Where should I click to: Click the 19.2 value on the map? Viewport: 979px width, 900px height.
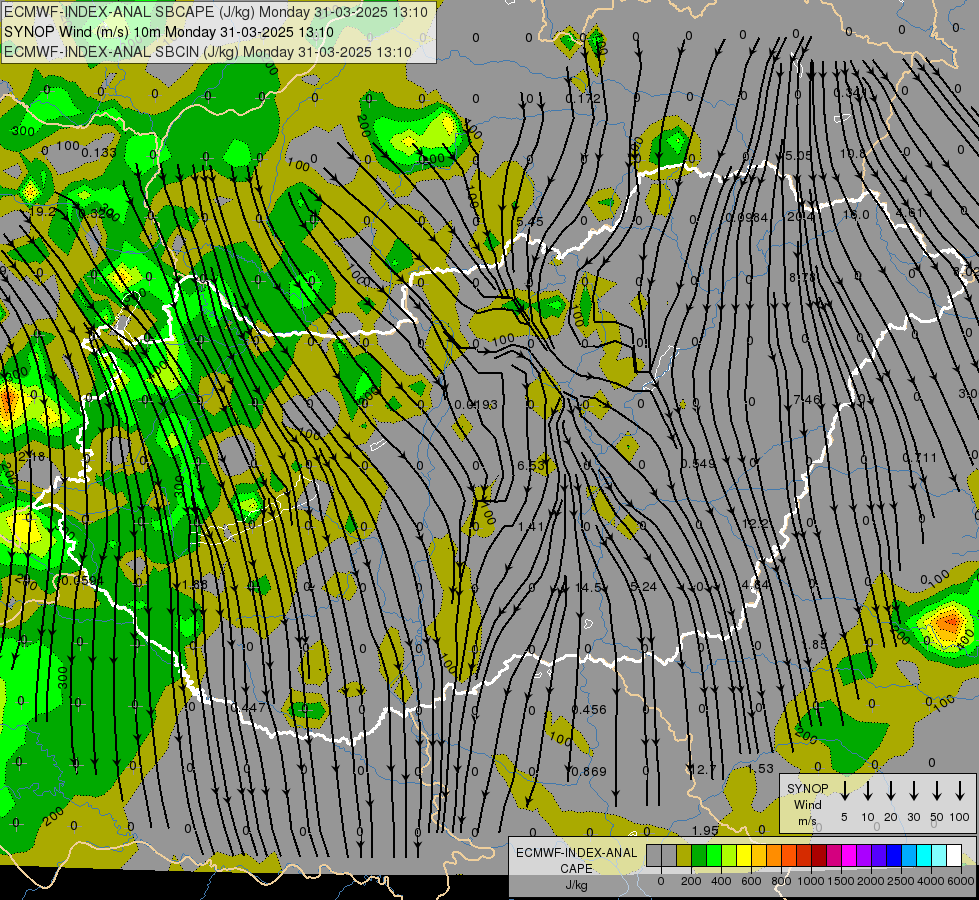(42, 212)
